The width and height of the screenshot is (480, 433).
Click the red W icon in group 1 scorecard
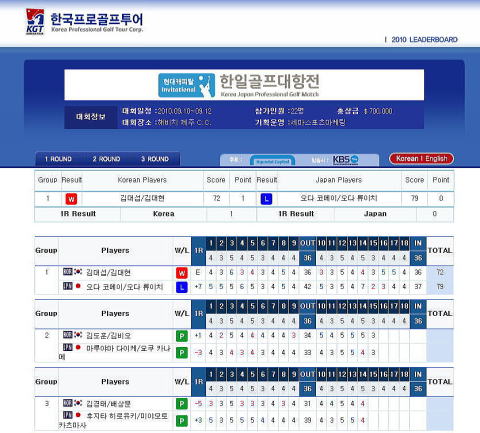[182, 273]
